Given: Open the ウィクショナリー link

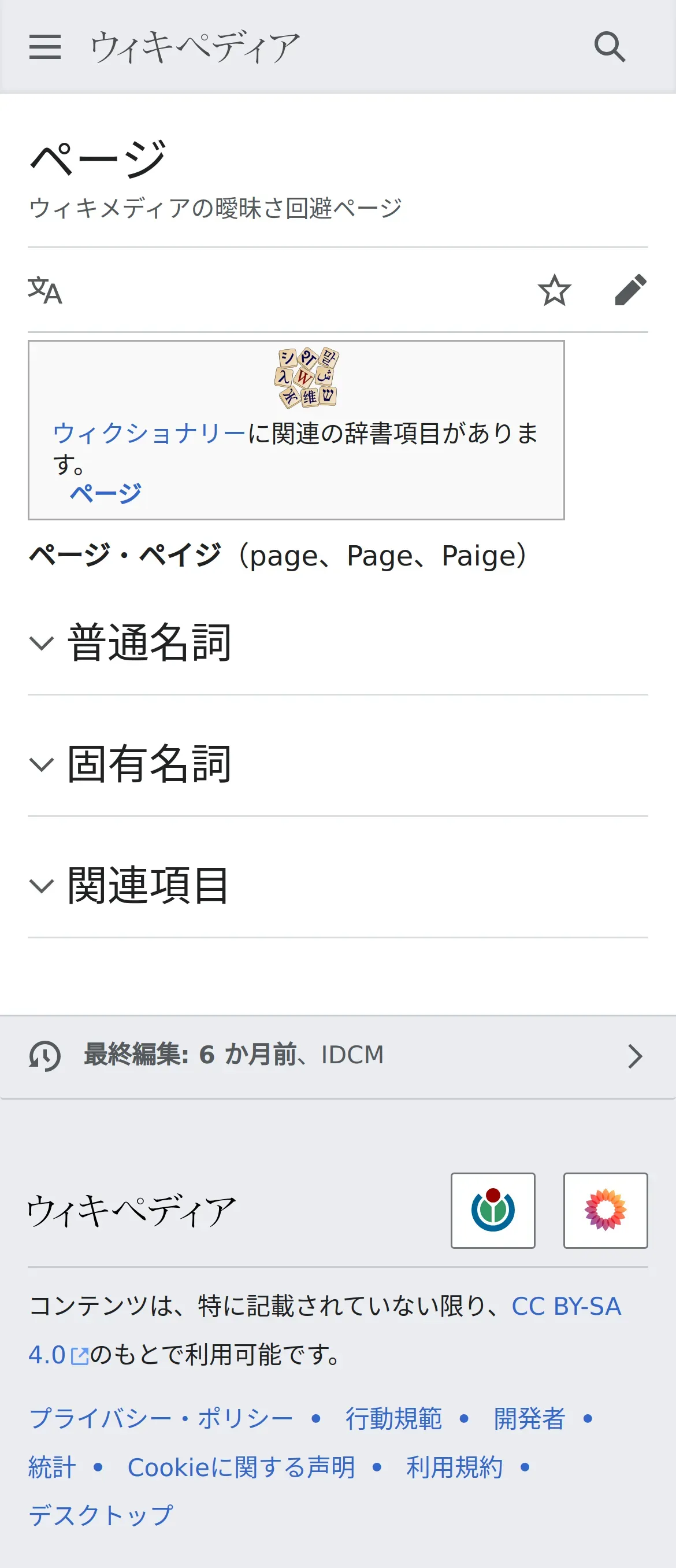Looking at the screenshot, I should click(x=150, y=434).
